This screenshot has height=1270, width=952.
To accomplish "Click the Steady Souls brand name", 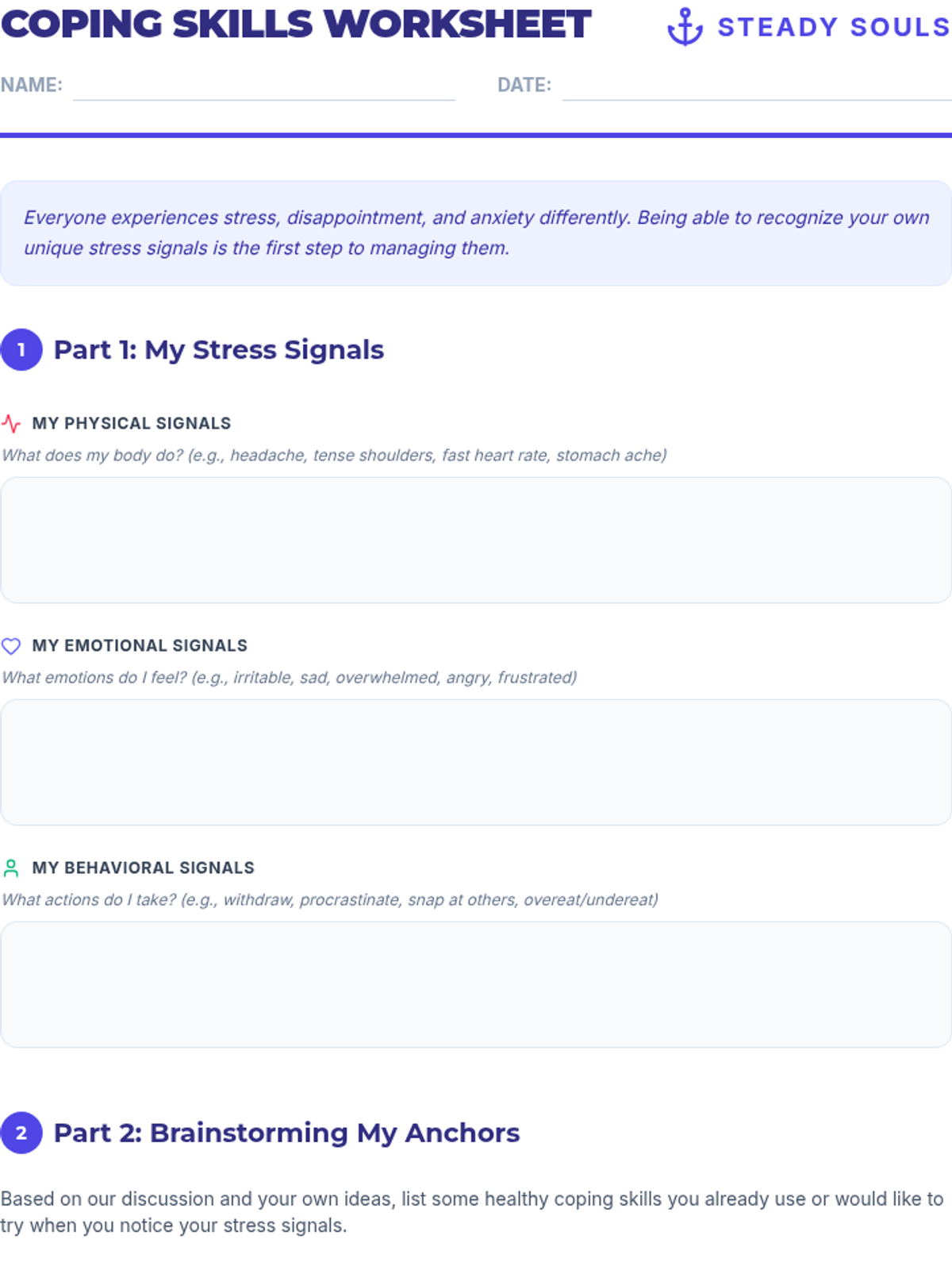I will click(833, 27).
